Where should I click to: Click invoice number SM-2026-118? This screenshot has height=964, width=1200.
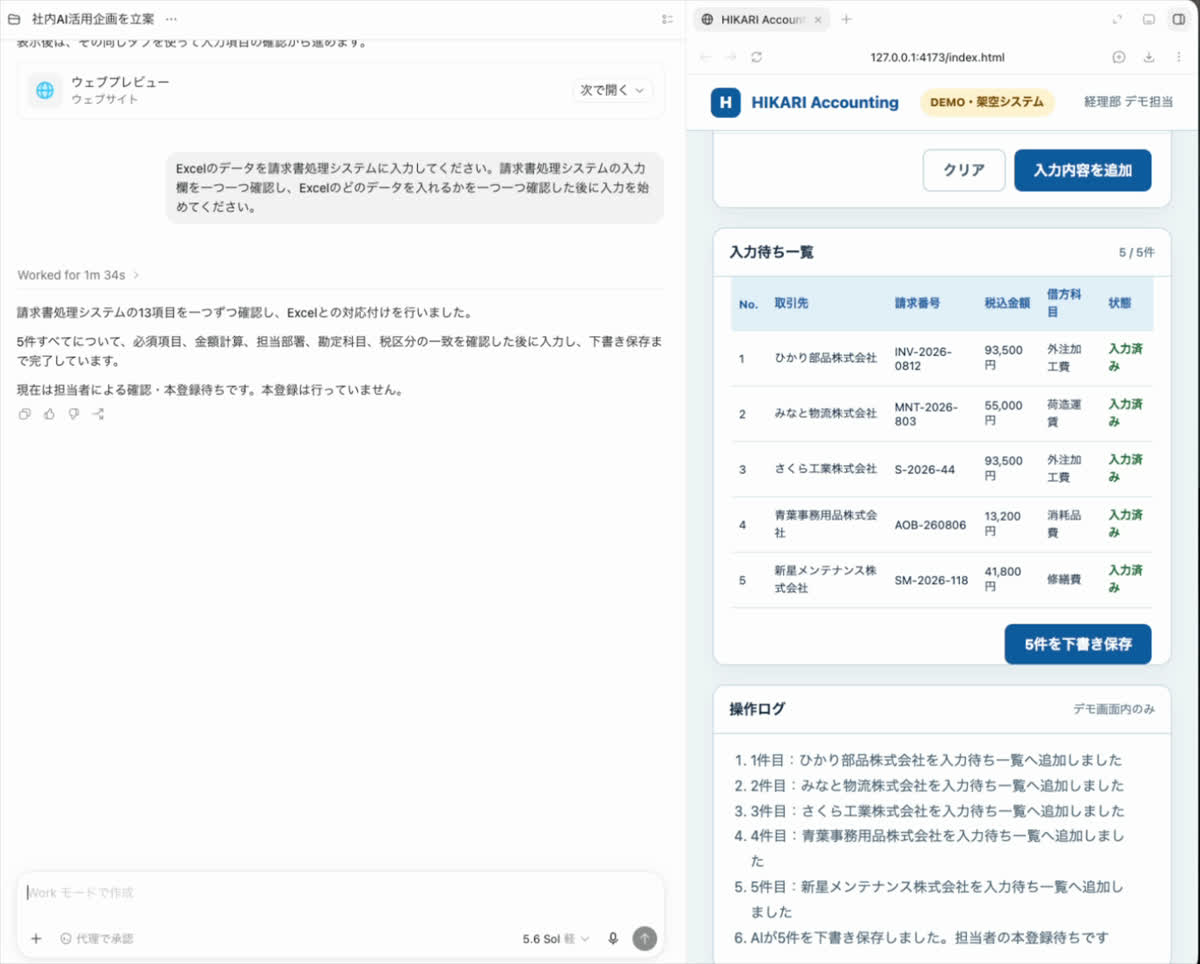click(931, 580)
